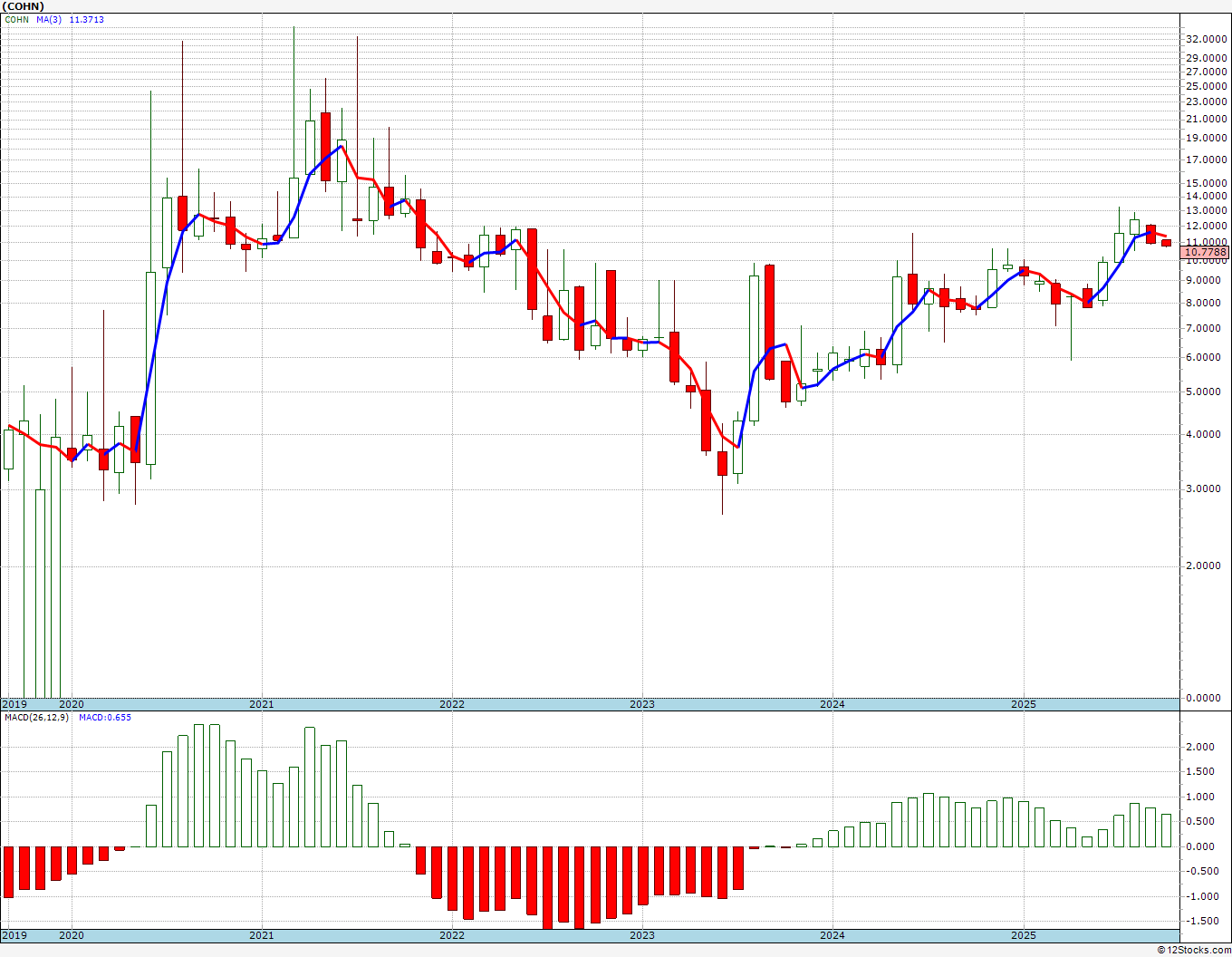Select the 19.0000 price axis label

[x=1207, y=139]
